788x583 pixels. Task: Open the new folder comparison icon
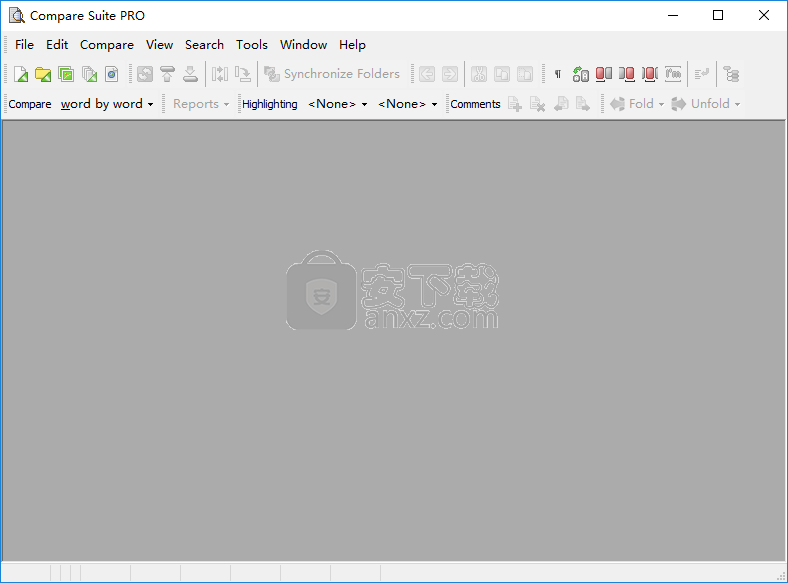click(x=43, y=74)
